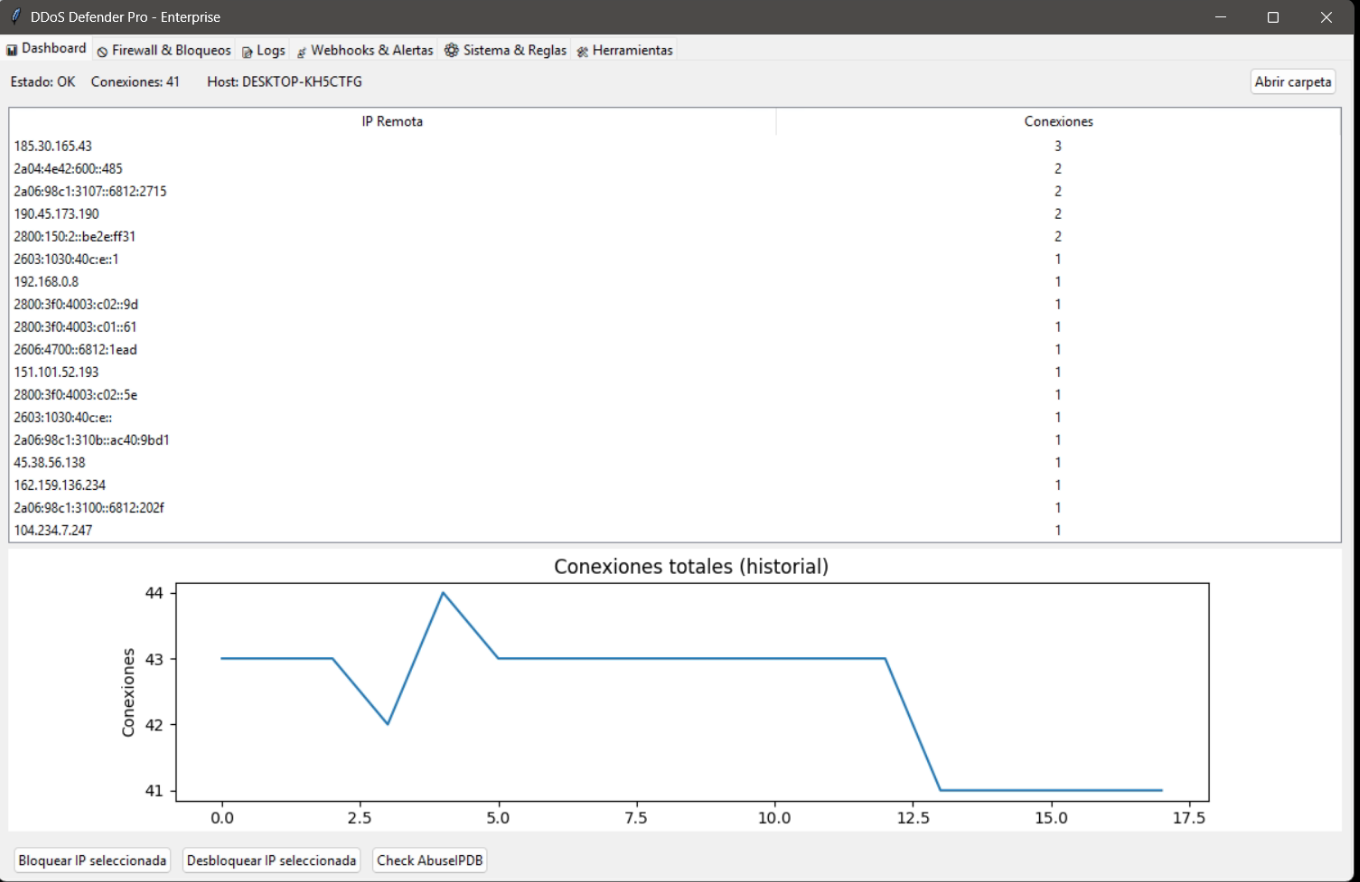
Task: Click the feather app icon in title bar
Action: point(16,17)
